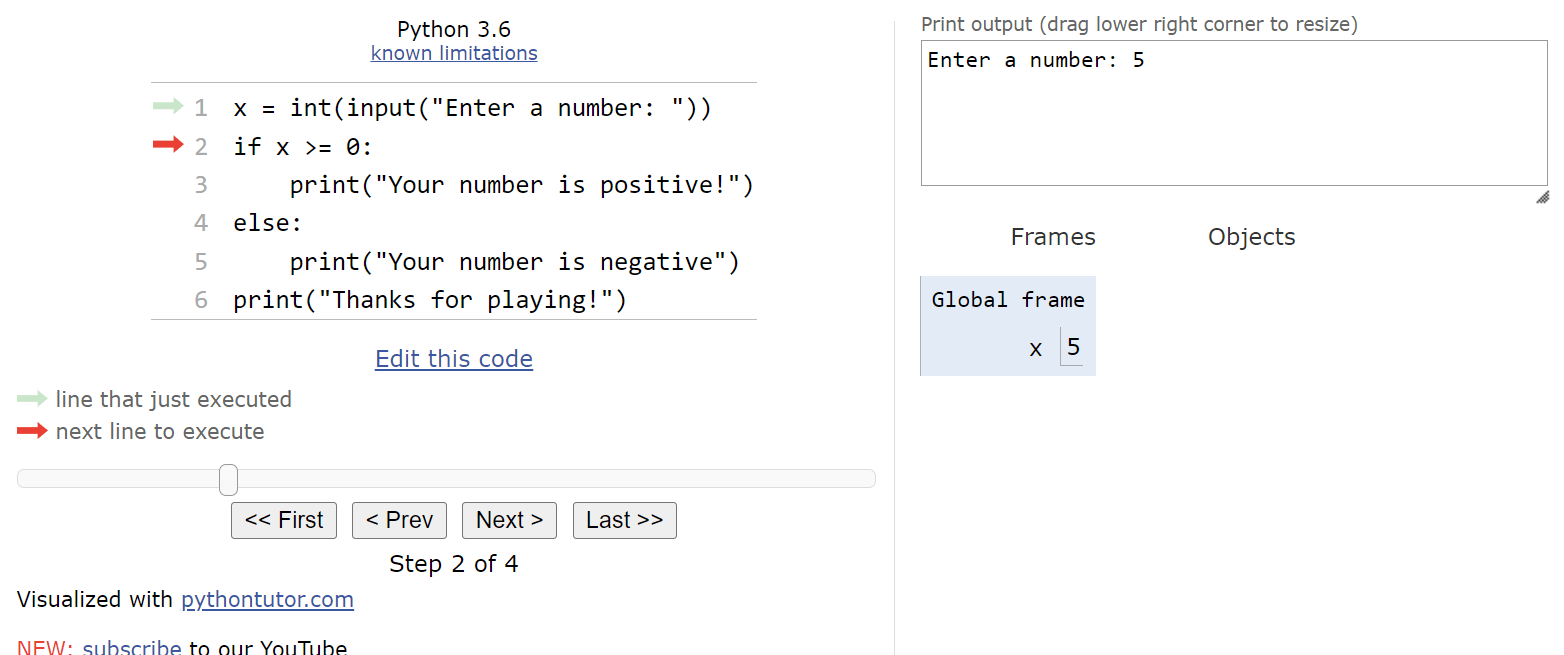Click the output box resize corner handle
The height and width of the screenshot is (655, 1564).
click(1542, 197)
